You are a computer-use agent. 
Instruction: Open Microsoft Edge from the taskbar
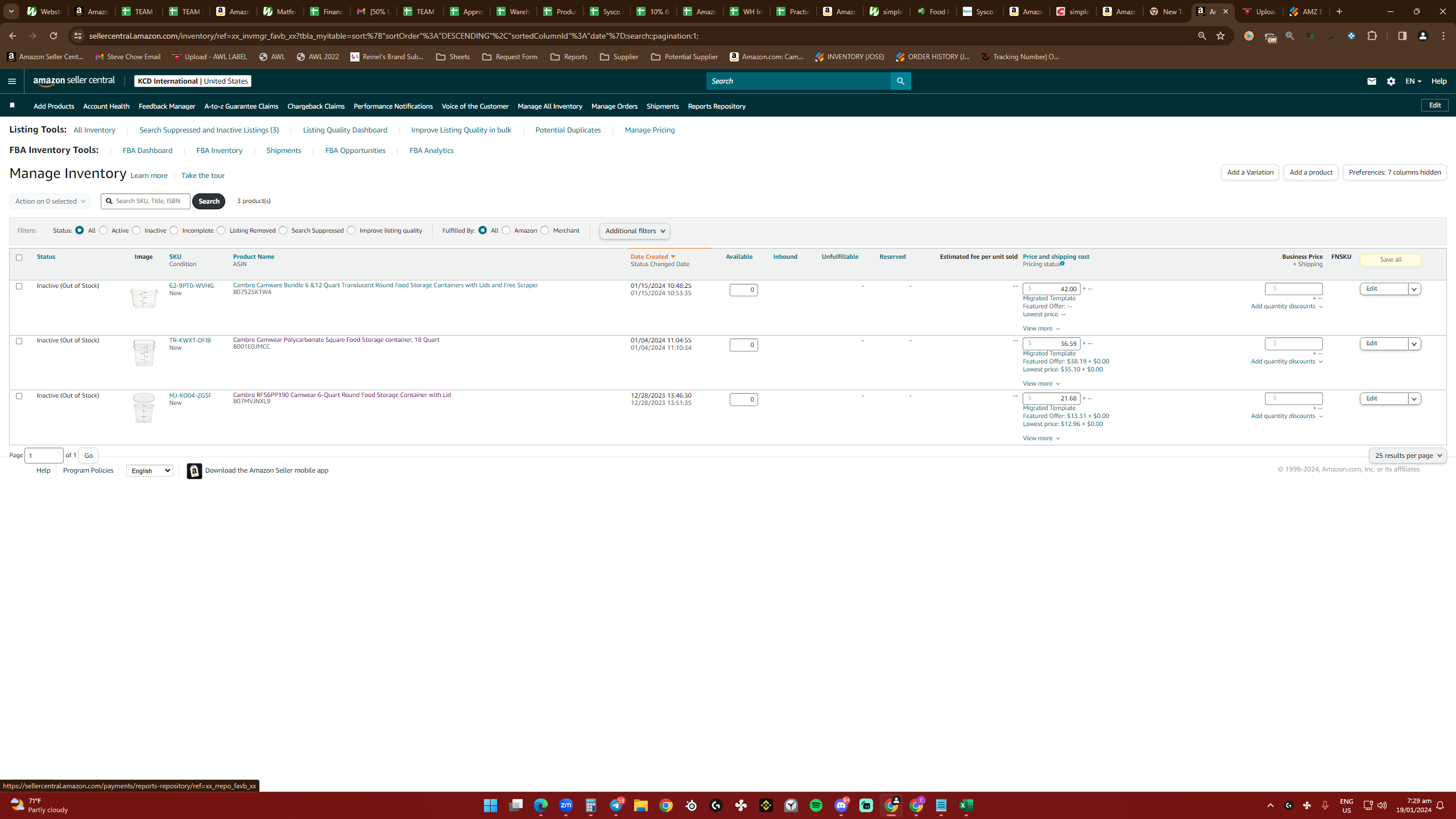coord(541,805)
